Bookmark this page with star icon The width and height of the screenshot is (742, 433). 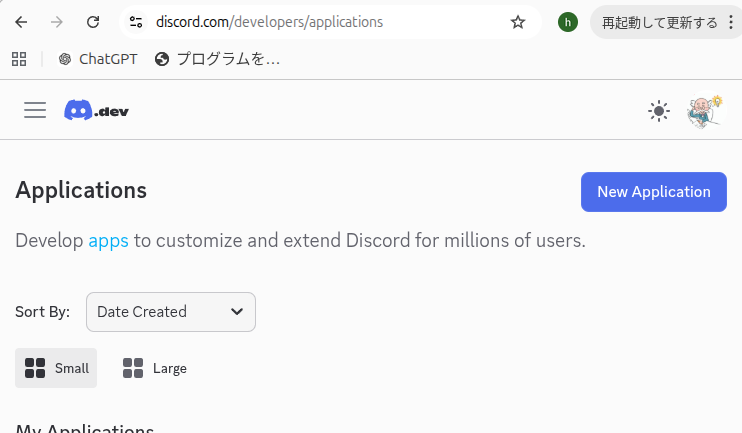coord(518,22)
